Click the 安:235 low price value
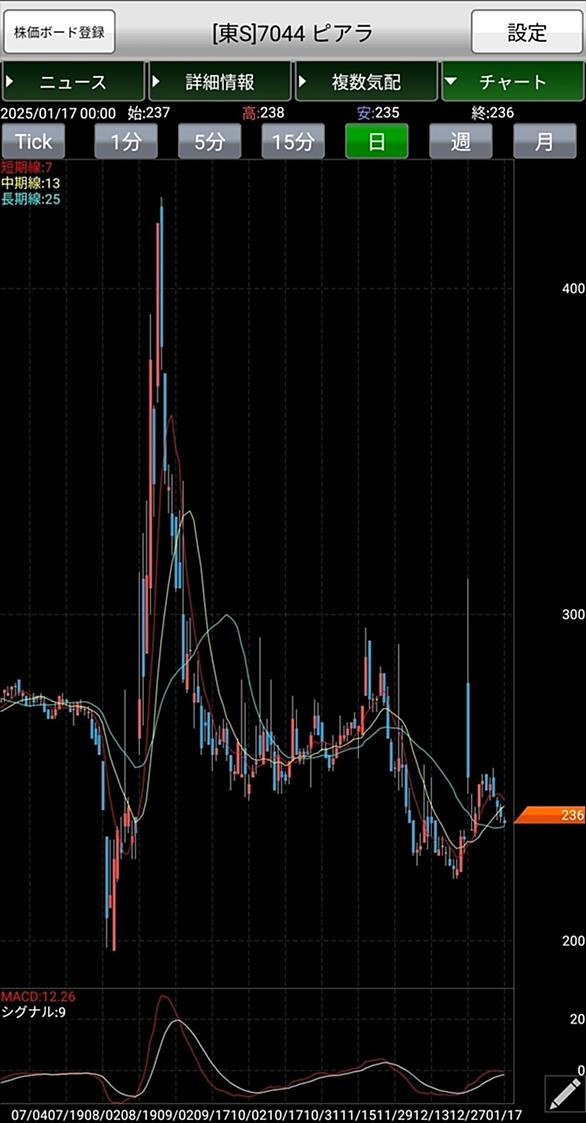Image resolution: width=586 pixels, height=1123 pixels. 378,112
